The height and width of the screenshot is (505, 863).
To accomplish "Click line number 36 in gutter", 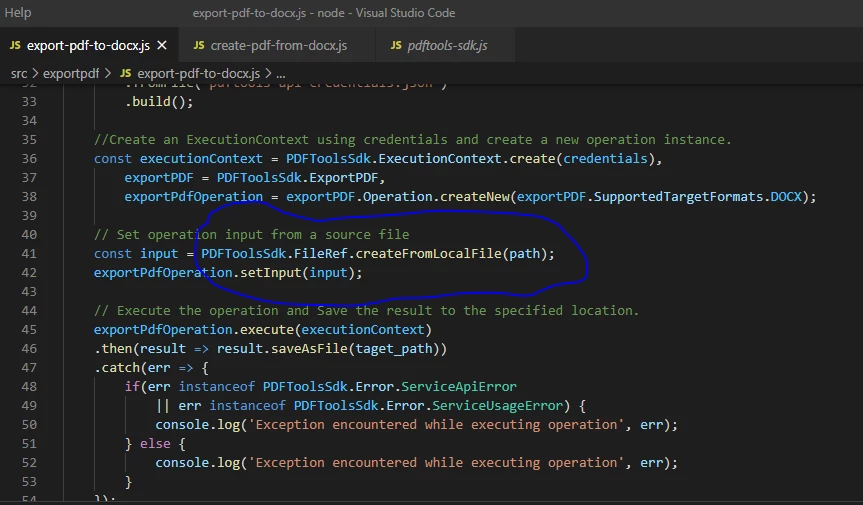I will click(x=29, y=159).
